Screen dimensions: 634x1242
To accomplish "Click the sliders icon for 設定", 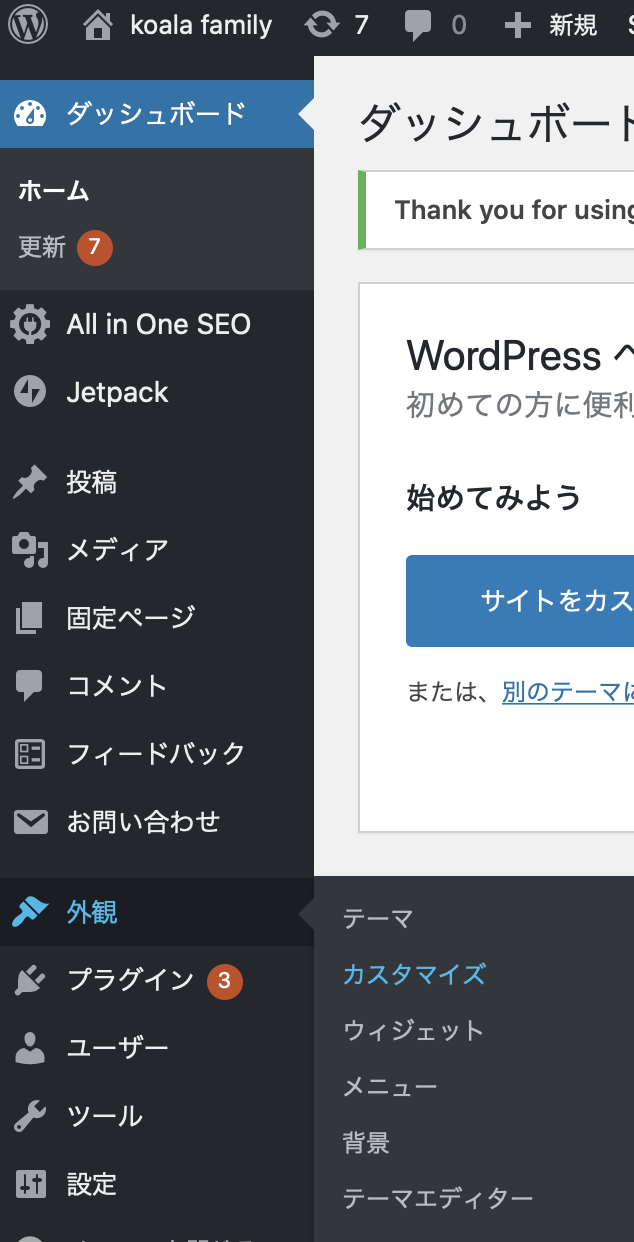I will tap(30, 1185).
